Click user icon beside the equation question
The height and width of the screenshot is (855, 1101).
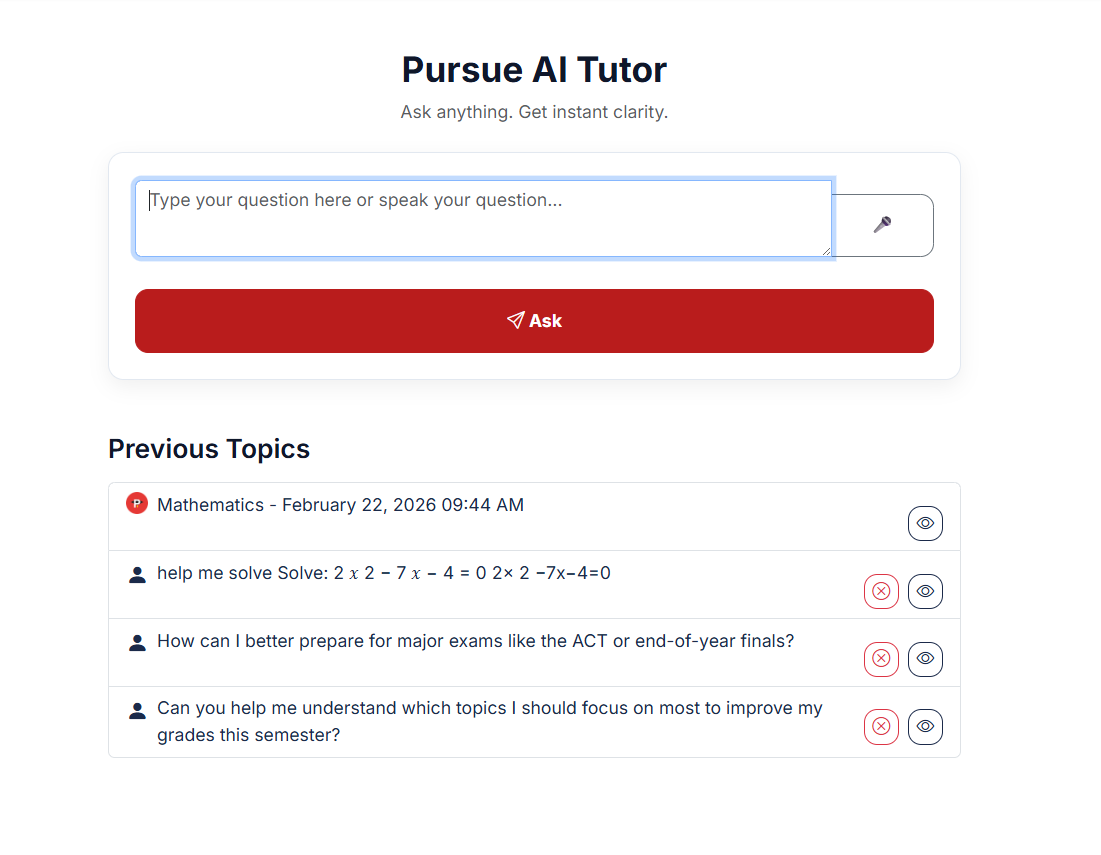[x=138, y=575]
